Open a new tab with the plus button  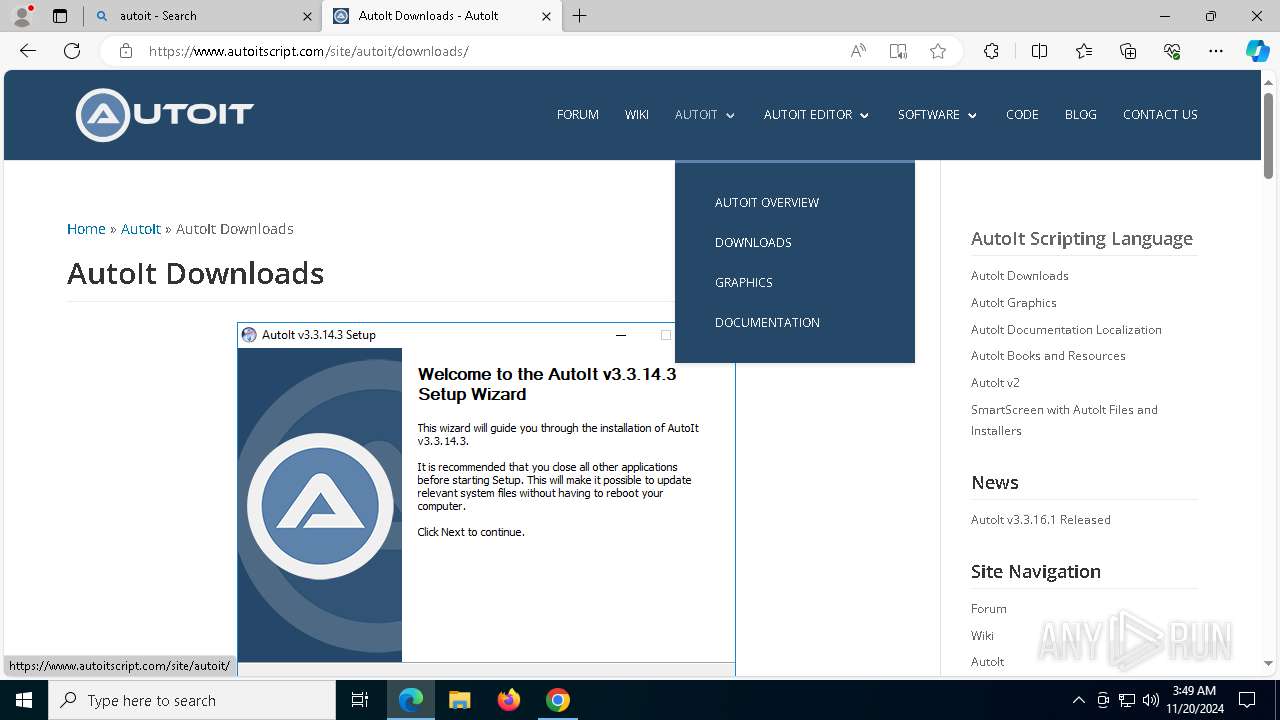click(580, 16)
